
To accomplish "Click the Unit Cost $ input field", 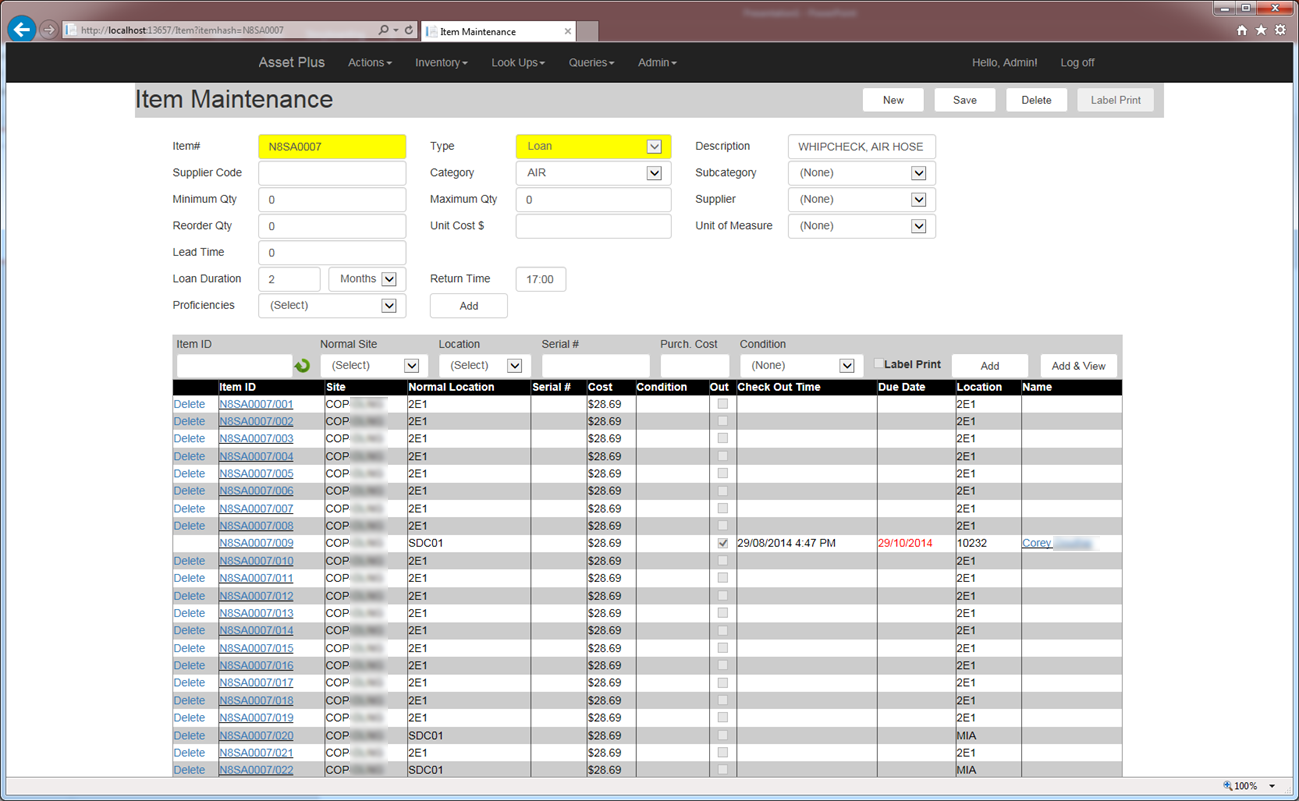I will [x=593, y=226].
